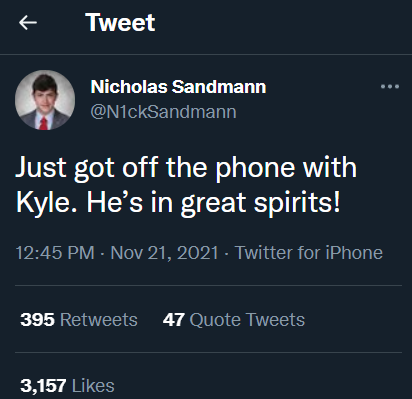Click the 395 retweet count number
412x399 pixels.
pos(37,320)
